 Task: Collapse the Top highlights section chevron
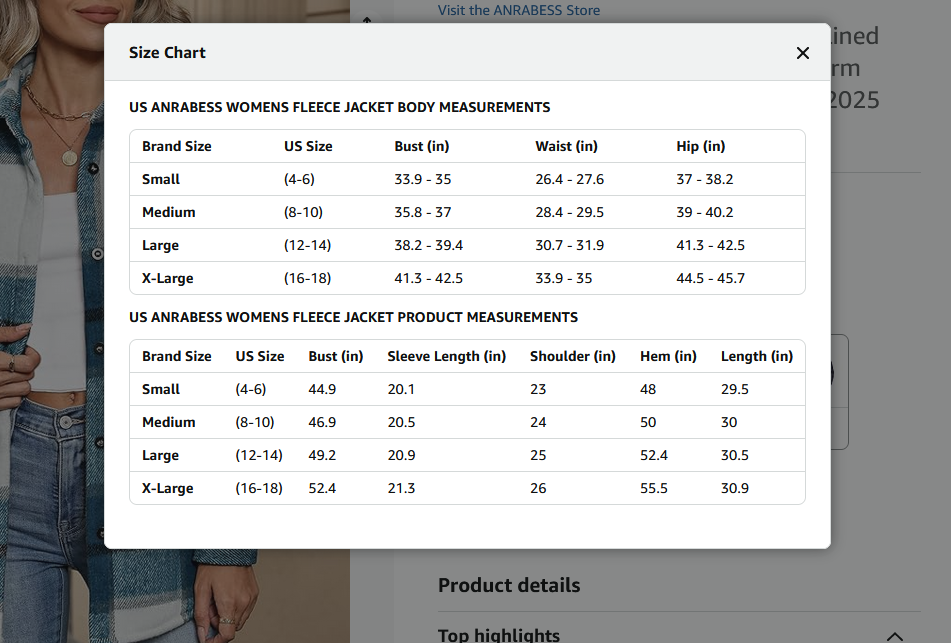(895, 636)
